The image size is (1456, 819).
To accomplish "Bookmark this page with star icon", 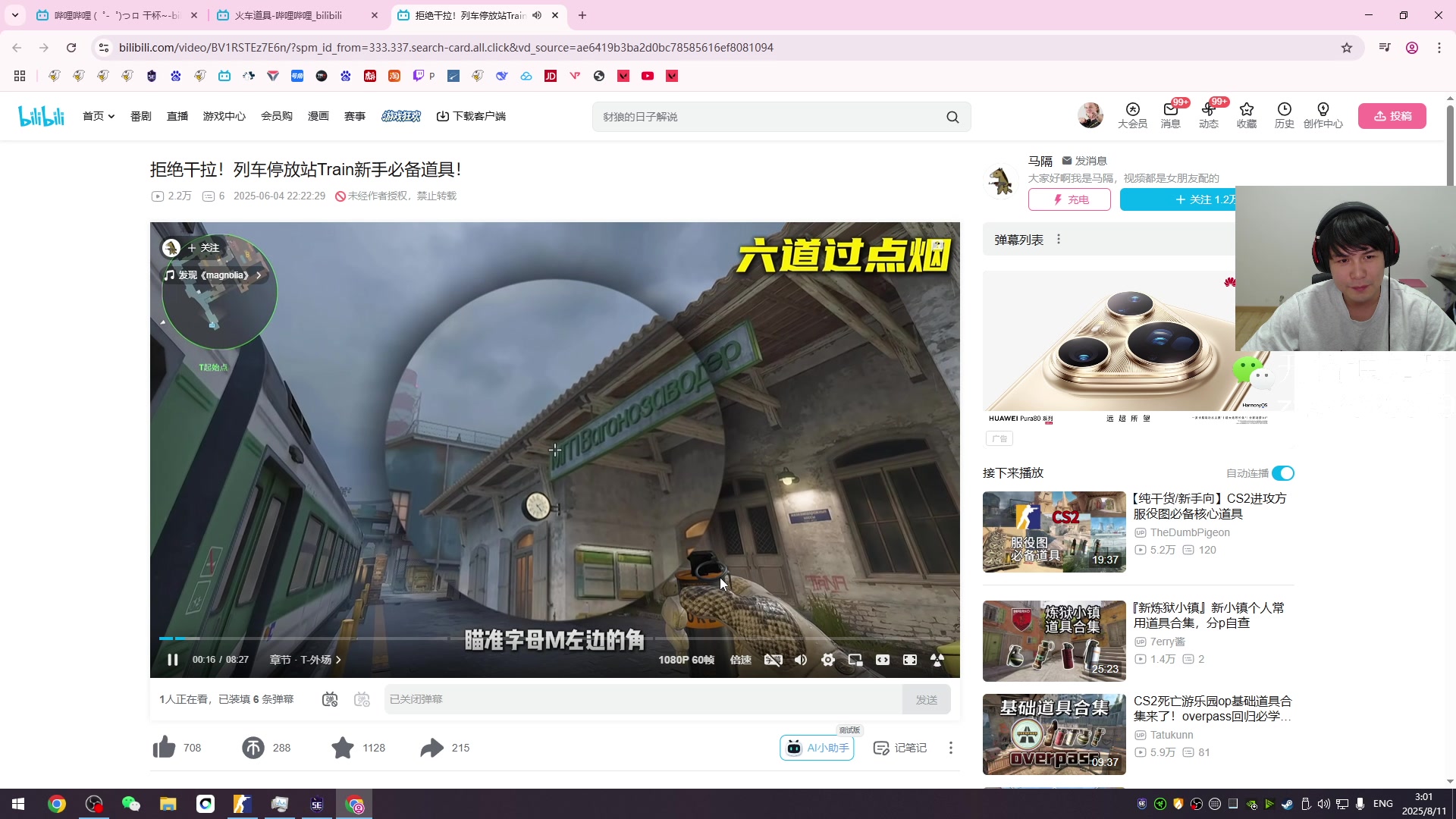I will coord(1347,48).
